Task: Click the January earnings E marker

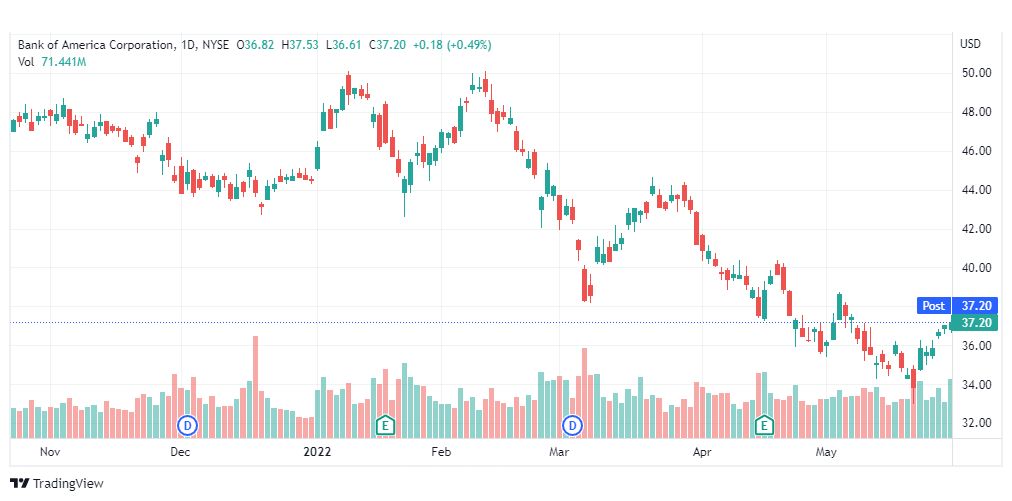Action: coord(385,425)
